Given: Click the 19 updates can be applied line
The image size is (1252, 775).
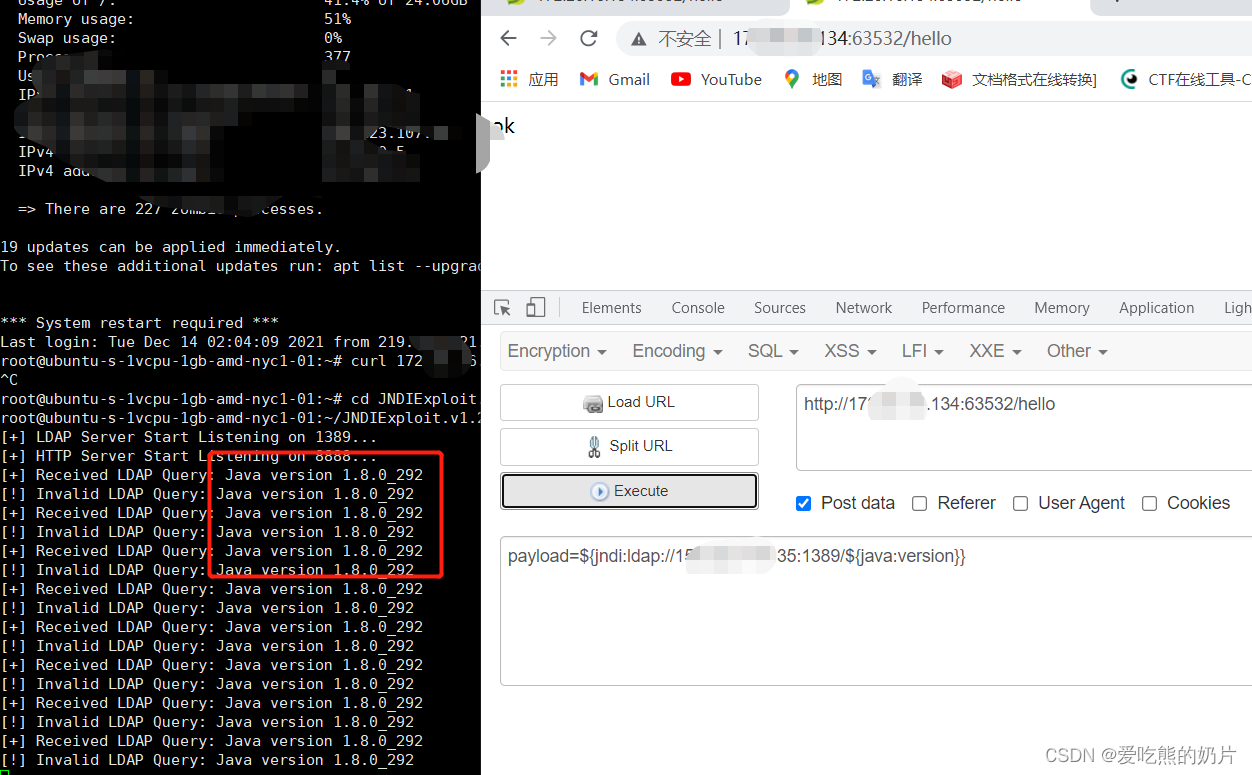Looking at the screenshot, I should pyautogui.click(x=171, y=247).
